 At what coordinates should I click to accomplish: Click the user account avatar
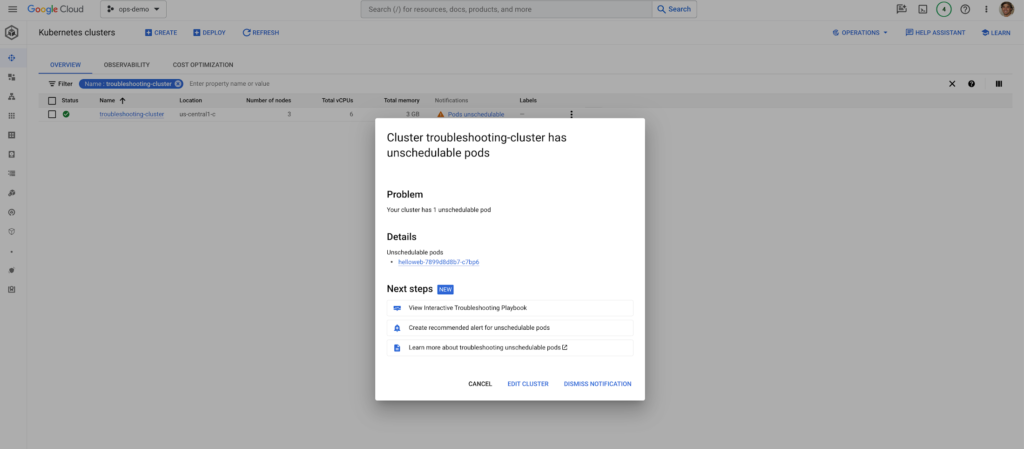(x=1008, y=9)
